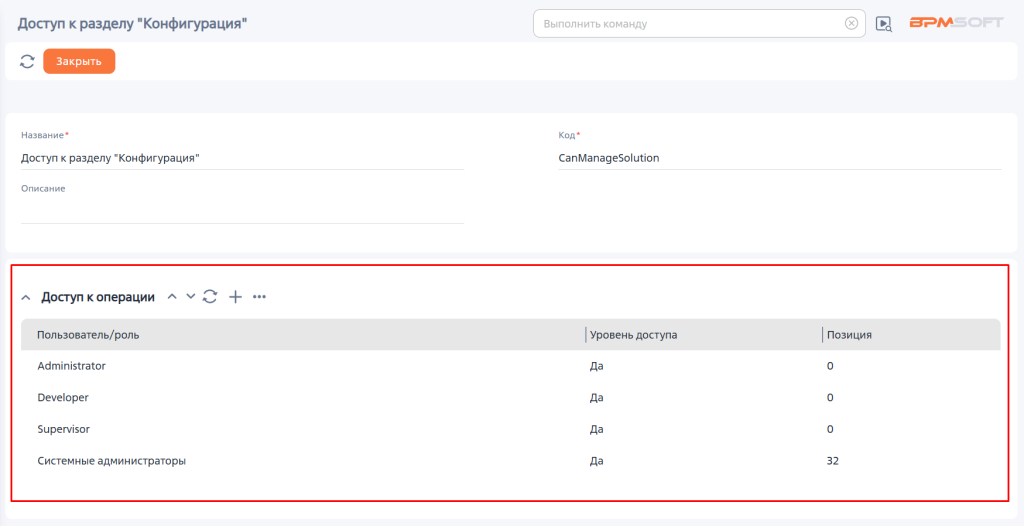Edit the Название field value

[242, 158]
